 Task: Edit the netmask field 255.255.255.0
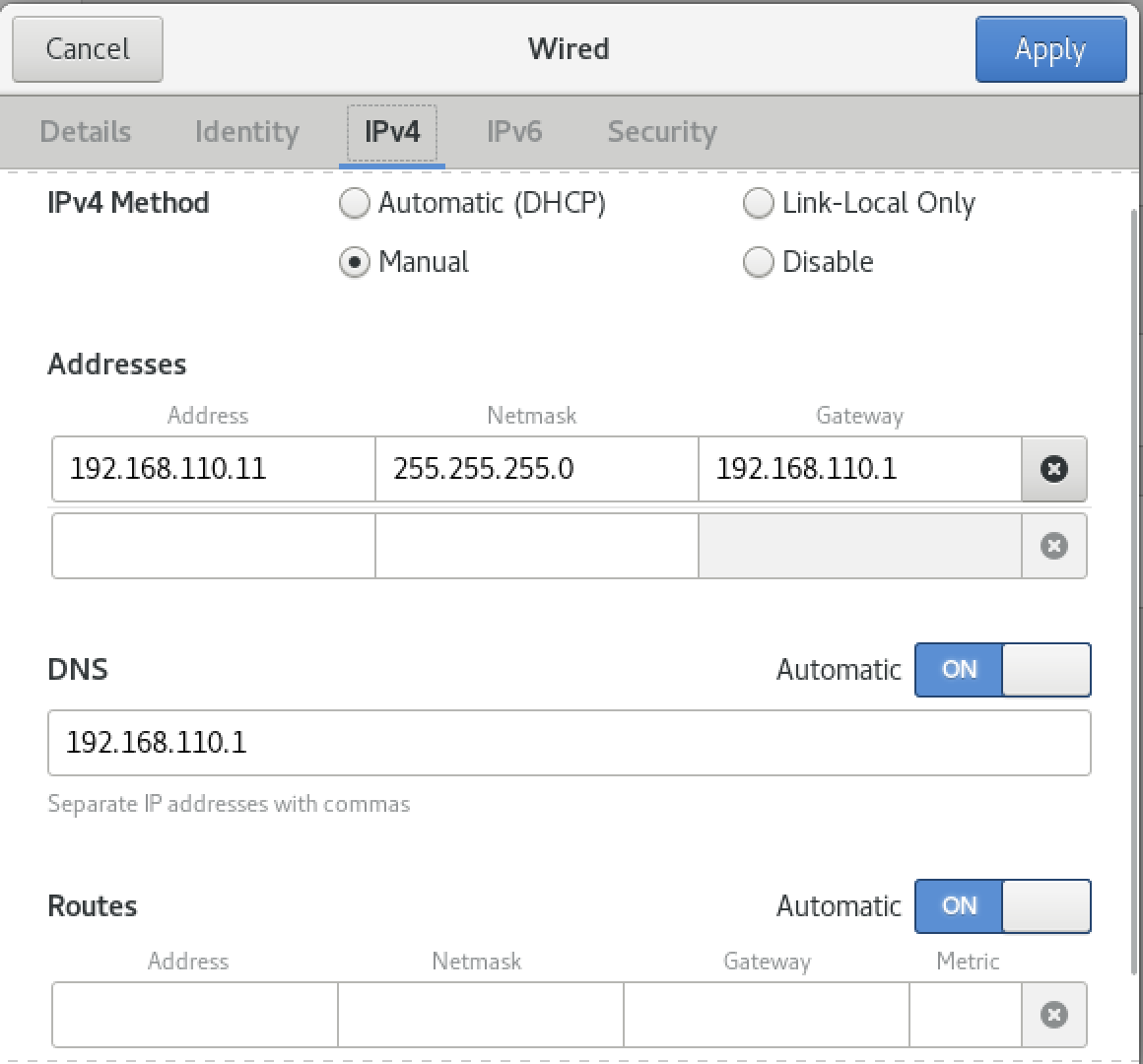[536, 469]
